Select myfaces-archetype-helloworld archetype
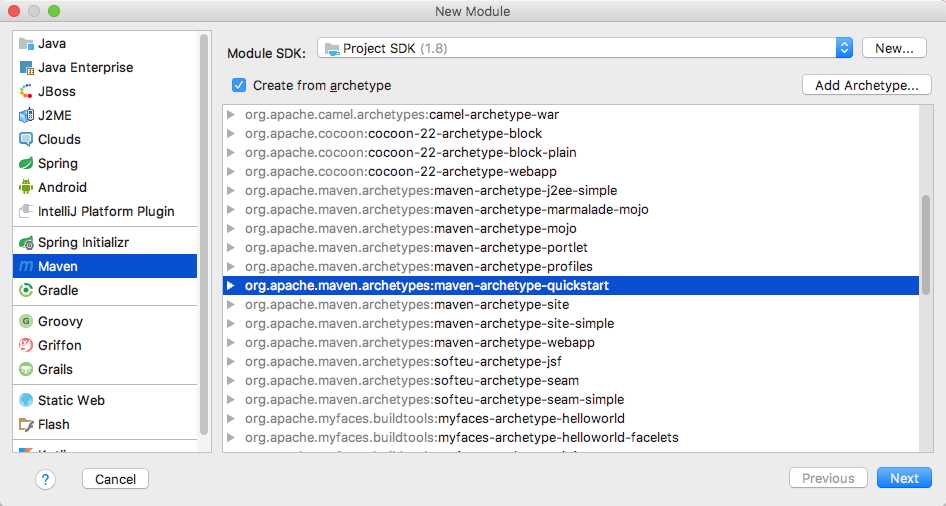This screenshot has height=506, width=946. (570, 419)
